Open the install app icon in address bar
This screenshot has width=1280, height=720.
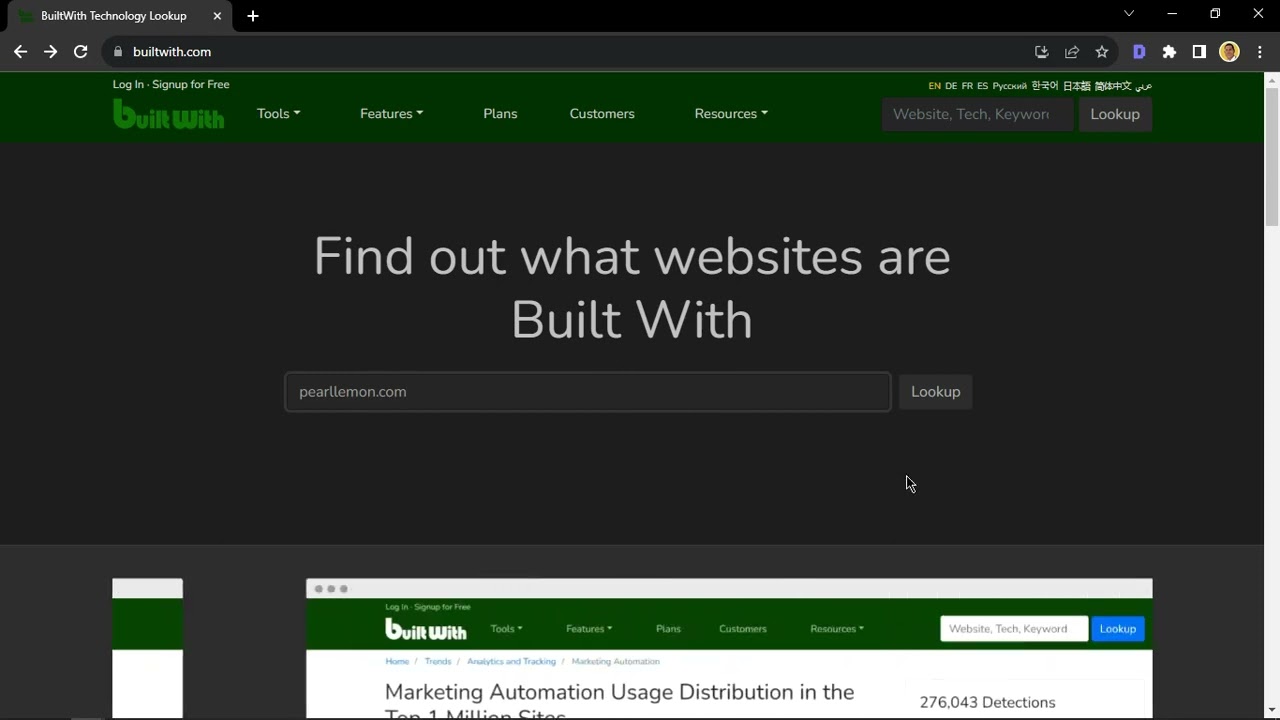pyautogui.click(x=1041, y=52)
